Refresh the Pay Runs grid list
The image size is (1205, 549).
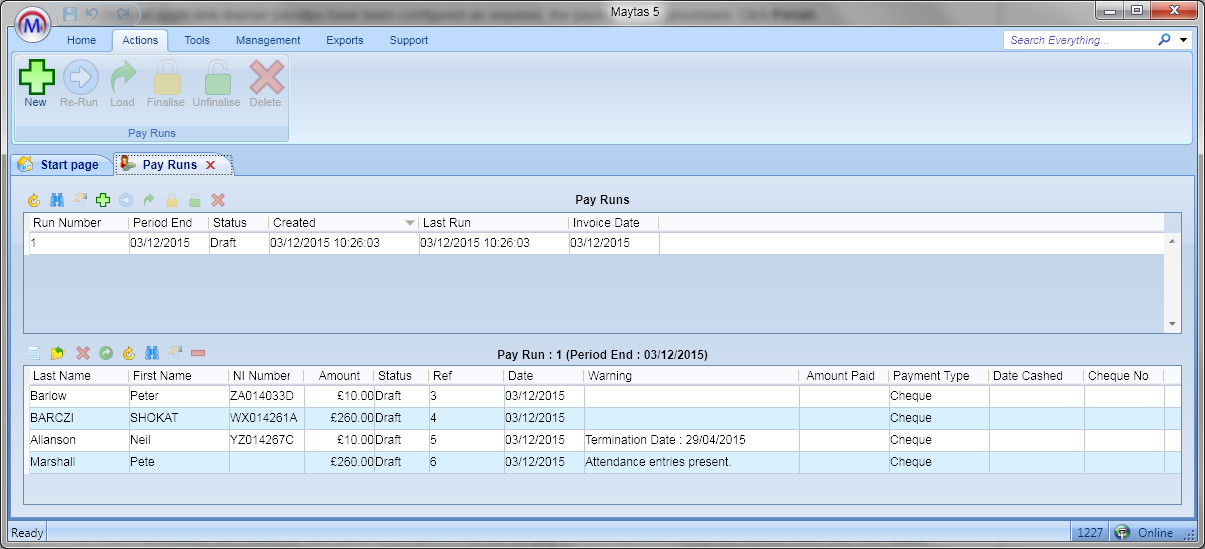click(x=33, y=200)
